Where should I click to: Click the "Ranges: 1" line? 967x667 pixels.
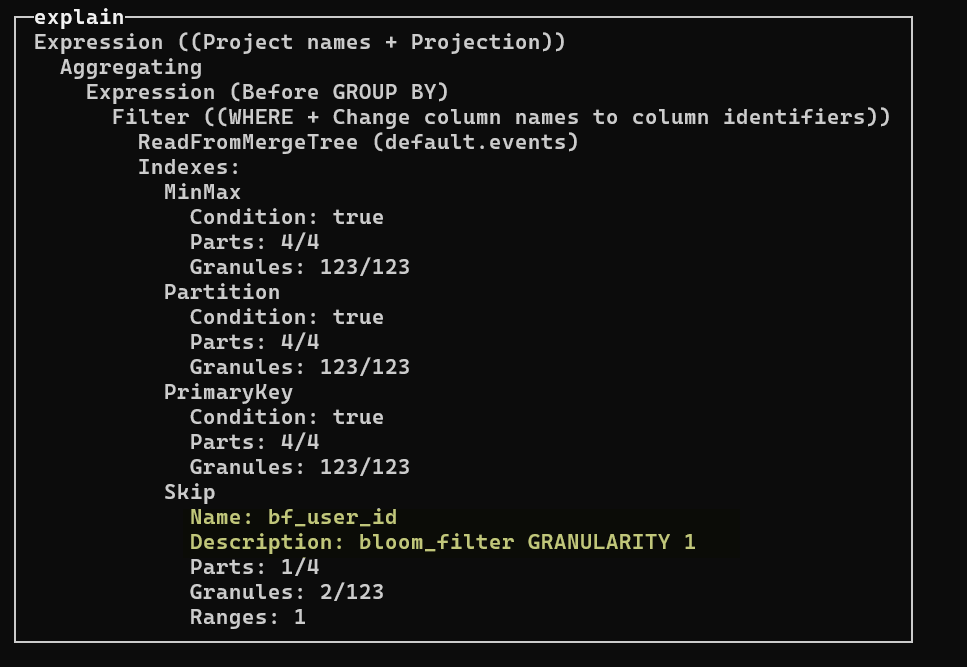(x=247, y=617)
